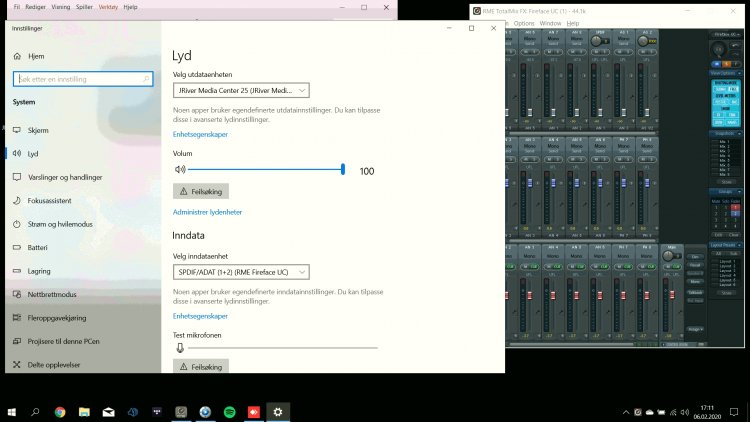Viewport: 750px width, 422px height.
Task: Open Enhetsegenskaper link under output device
Action: pos(200,134)
